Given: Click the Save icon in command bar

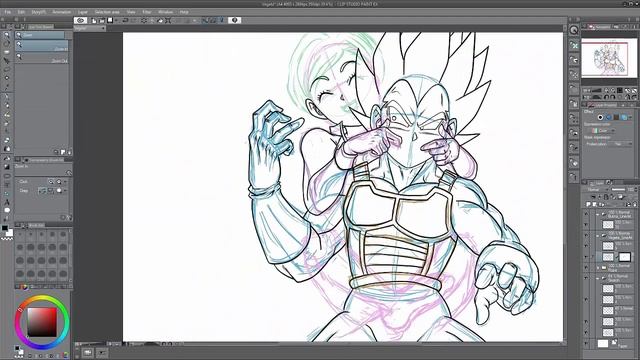Looking at the screenshot, I should coord(109,20).
